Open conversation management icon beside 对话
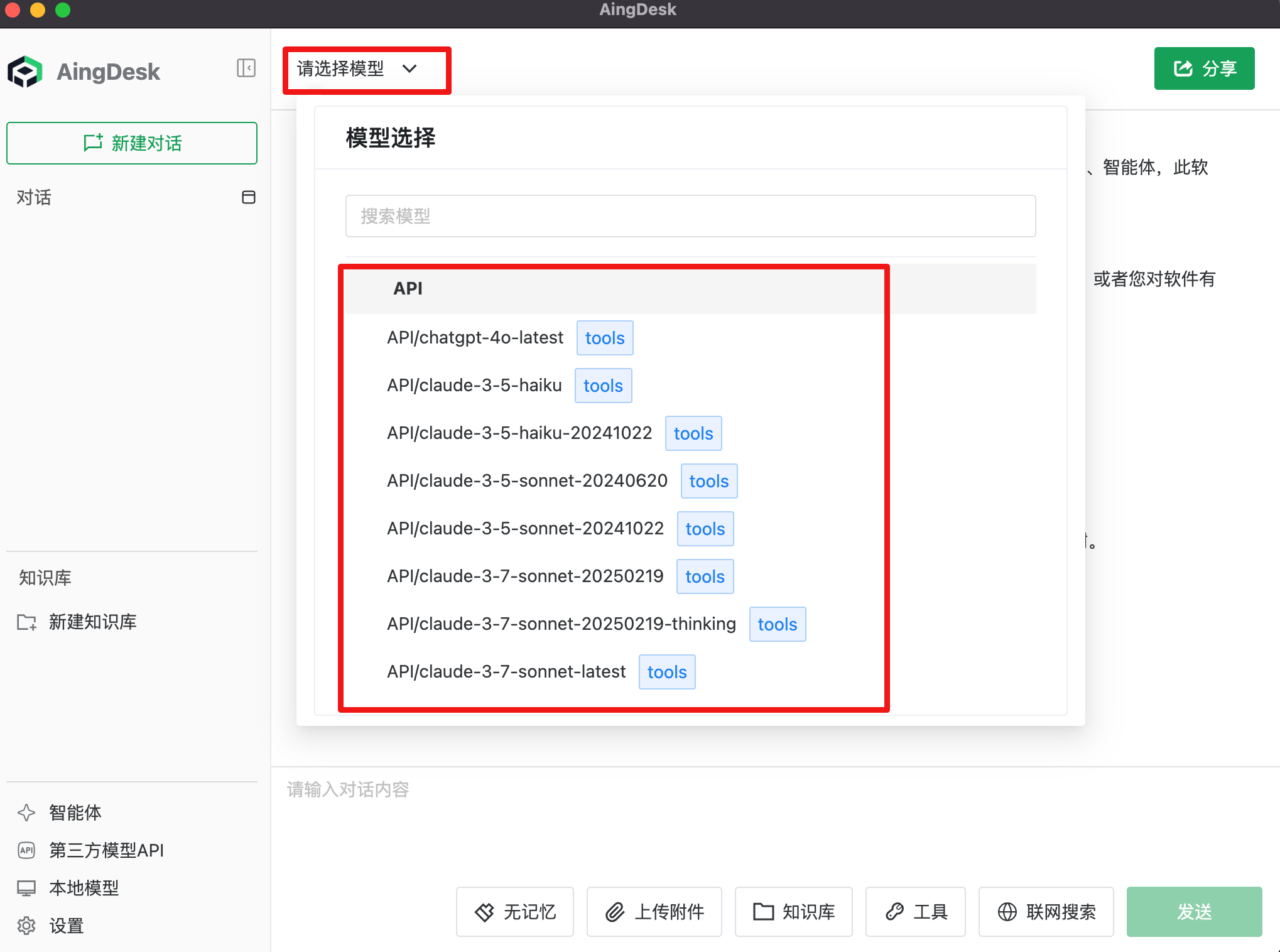 click(x=249, y=197)
